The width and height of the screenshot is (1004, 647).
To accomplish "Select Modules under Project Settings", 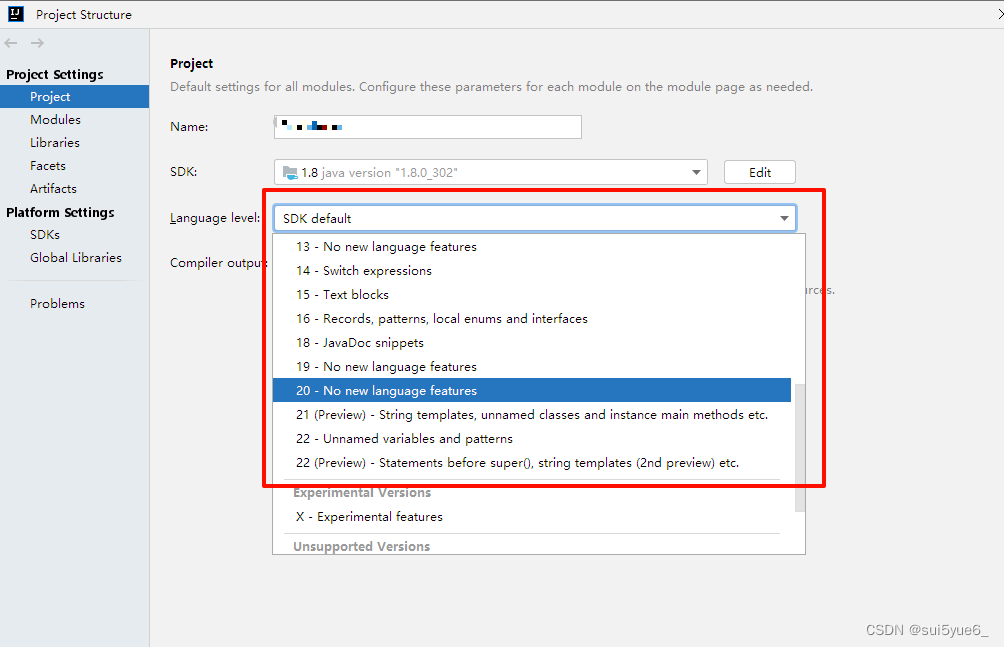I will [x=55, y=119].
